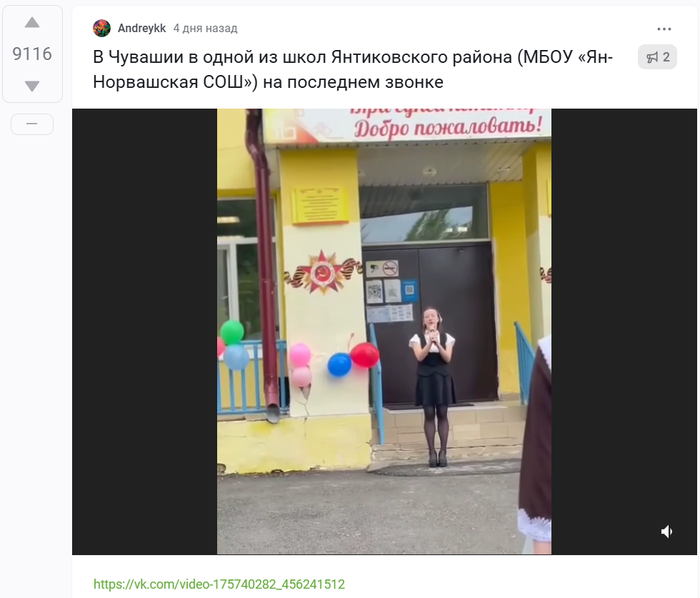The image size is (700, 598).
Task: Downvote the post with the down arrow
Action: 32,86
